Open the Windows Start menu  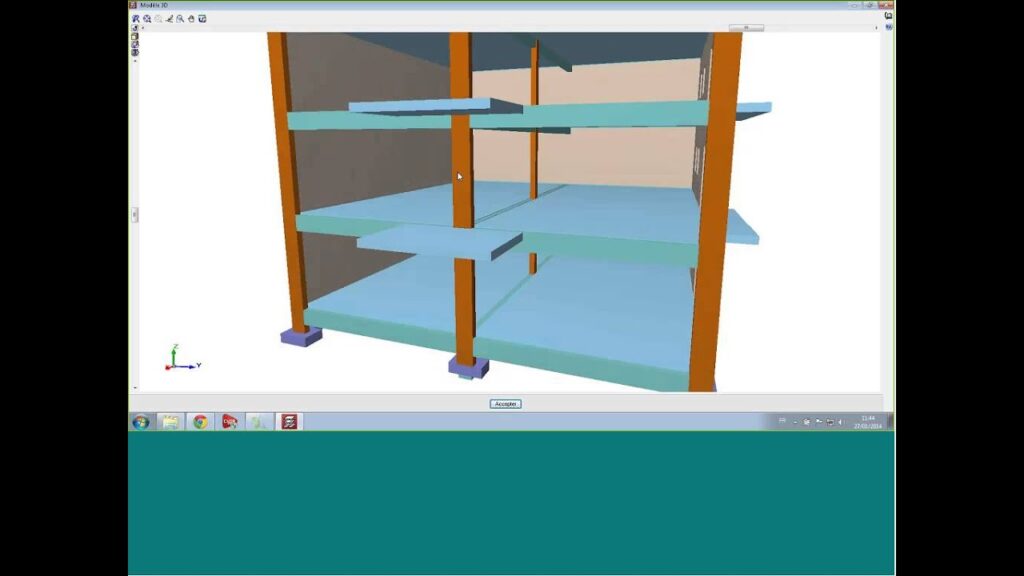(141, 422)
